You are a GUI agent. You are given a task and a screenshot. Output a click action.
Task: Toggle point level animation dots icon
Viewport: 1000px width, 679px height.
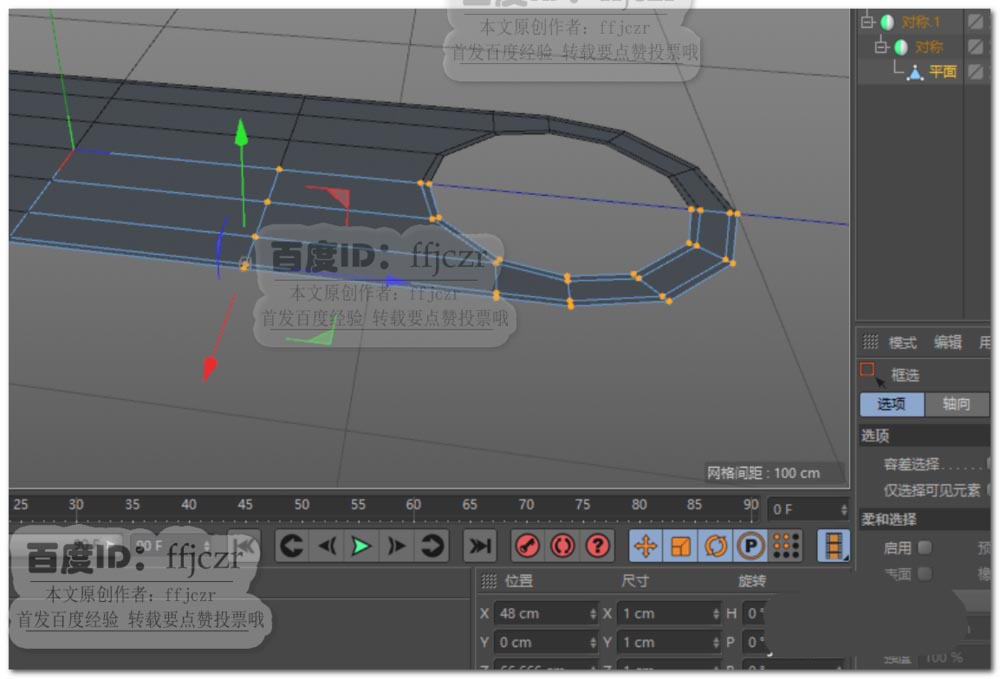(786, 546)
